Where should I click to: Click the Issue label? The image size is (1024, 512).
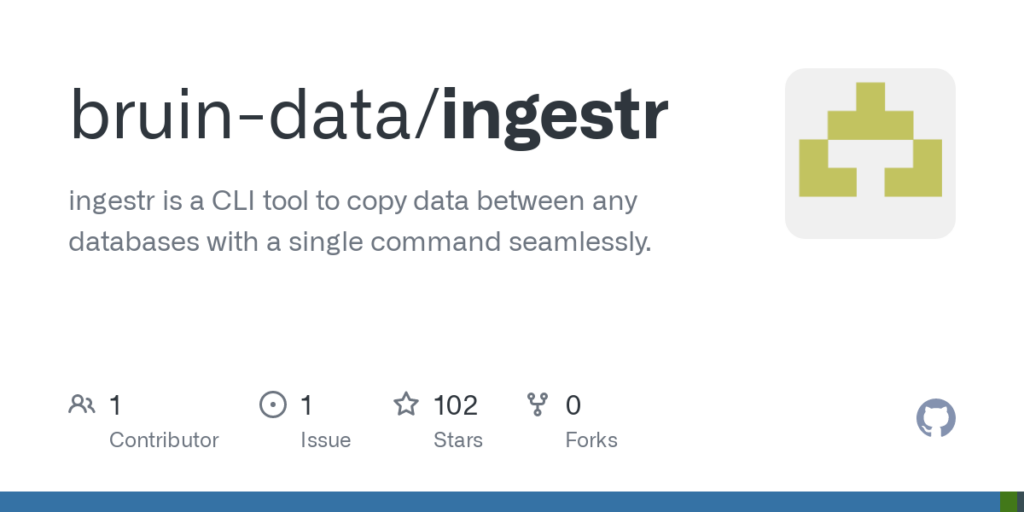tap(325, 440)
